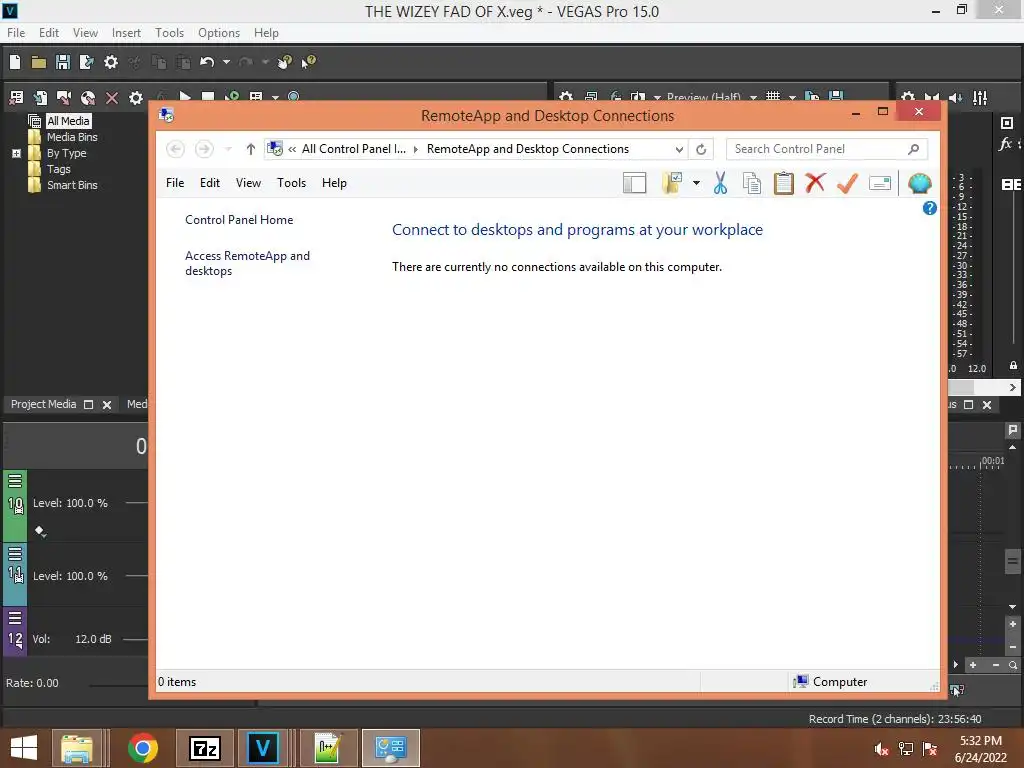Click the Rate: 0.00 value

click(32, 683)
